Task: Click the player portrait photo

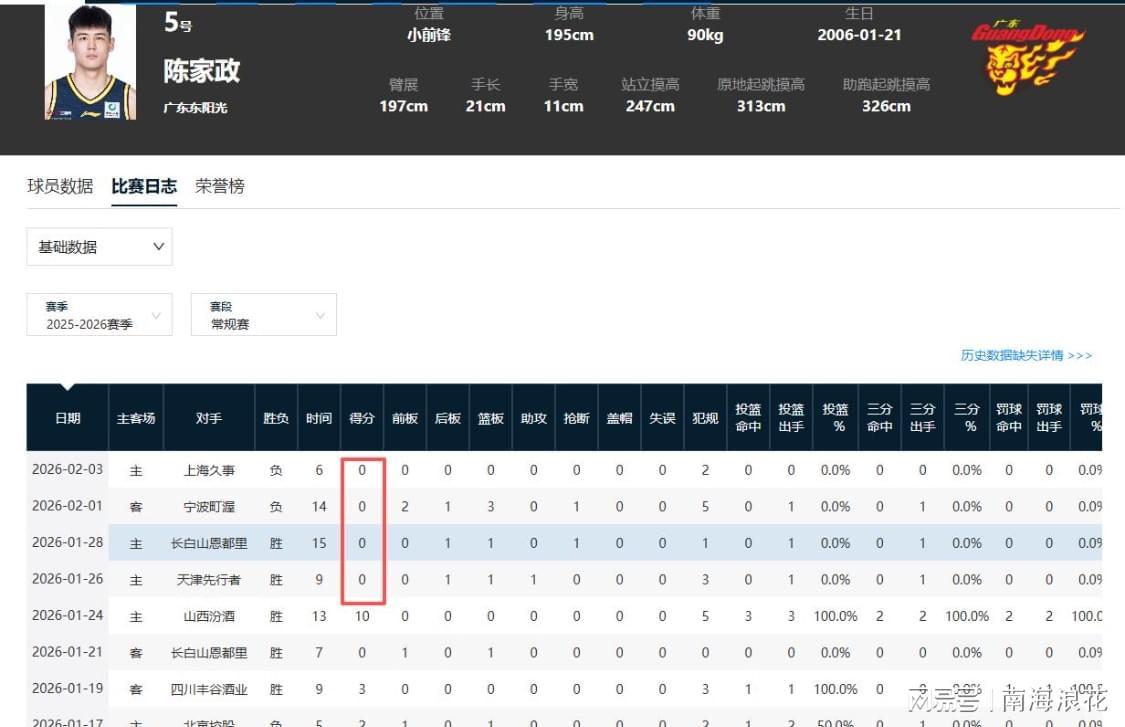Action: [x=88, y=62]
